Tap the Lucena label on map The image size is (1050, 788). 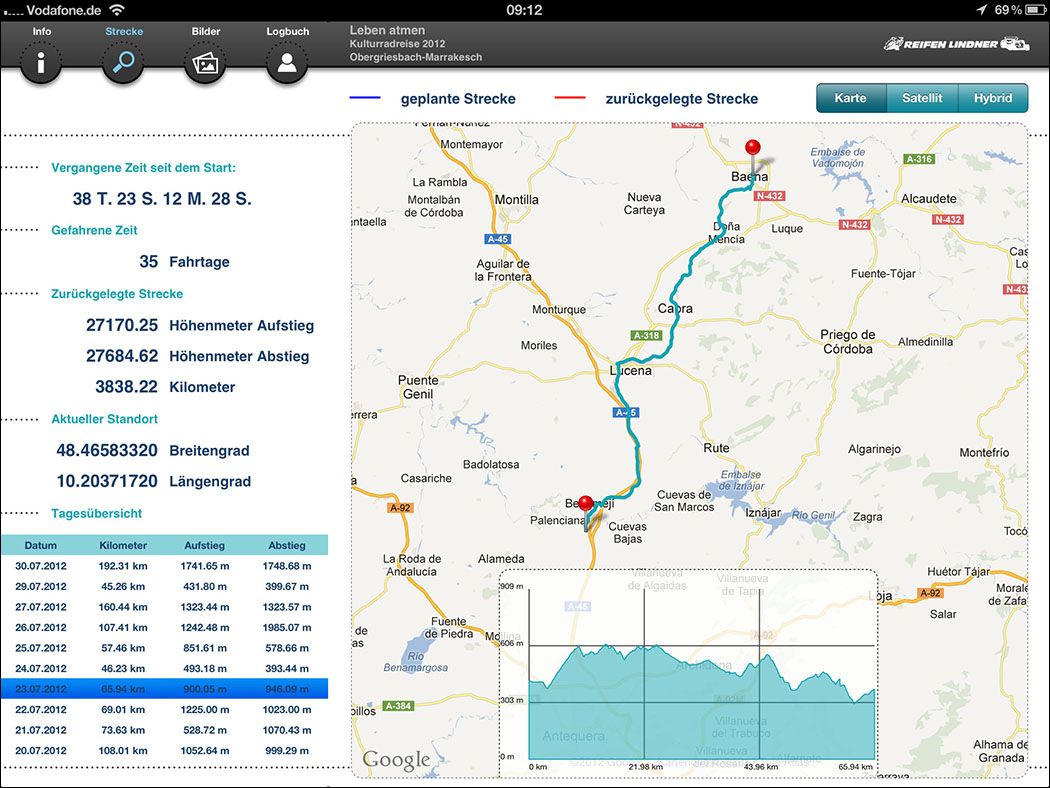pyautogui.click(x=631, y=370)
